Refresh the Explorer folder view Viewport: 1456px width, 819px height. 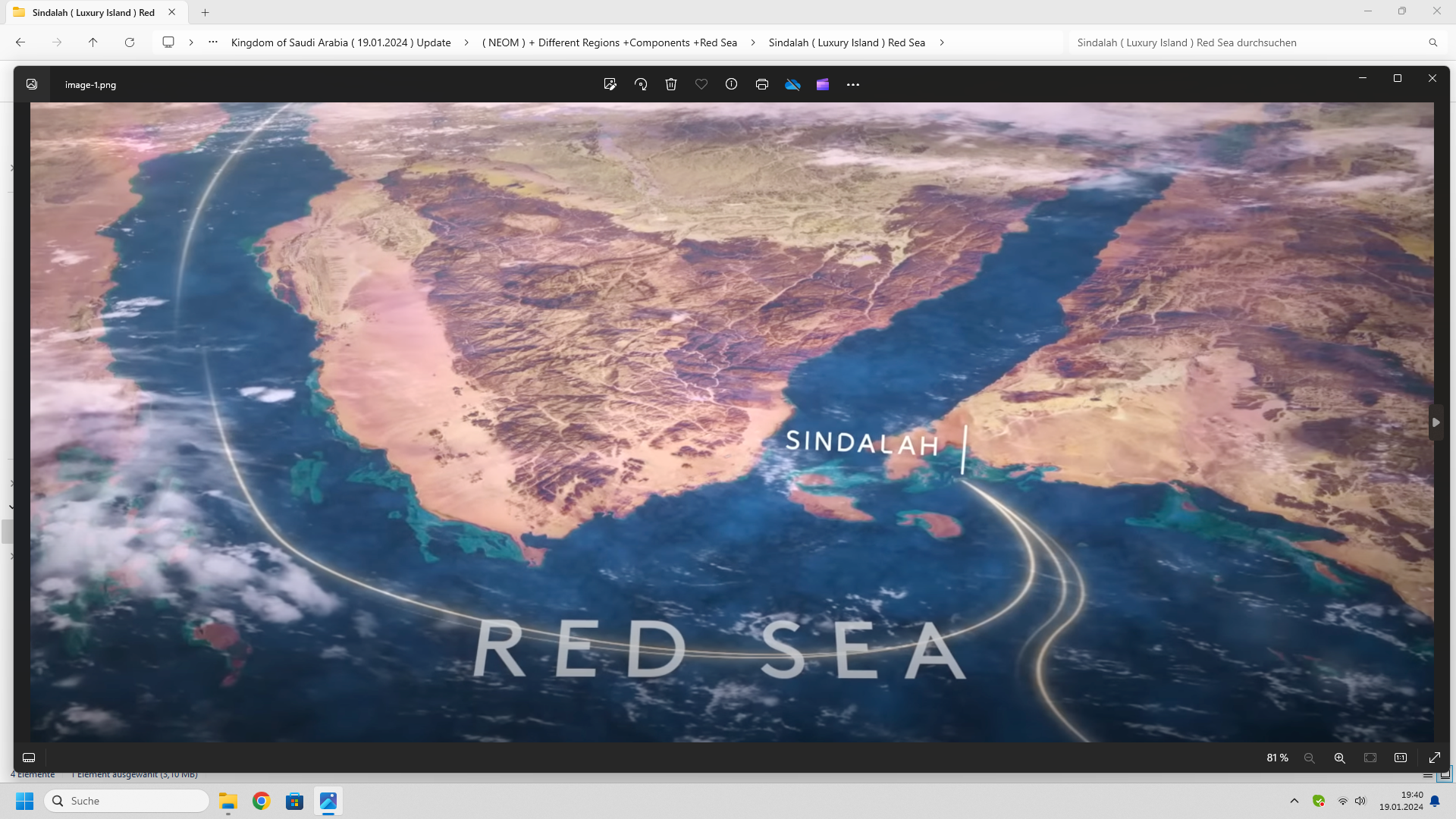tap(130, 42)
